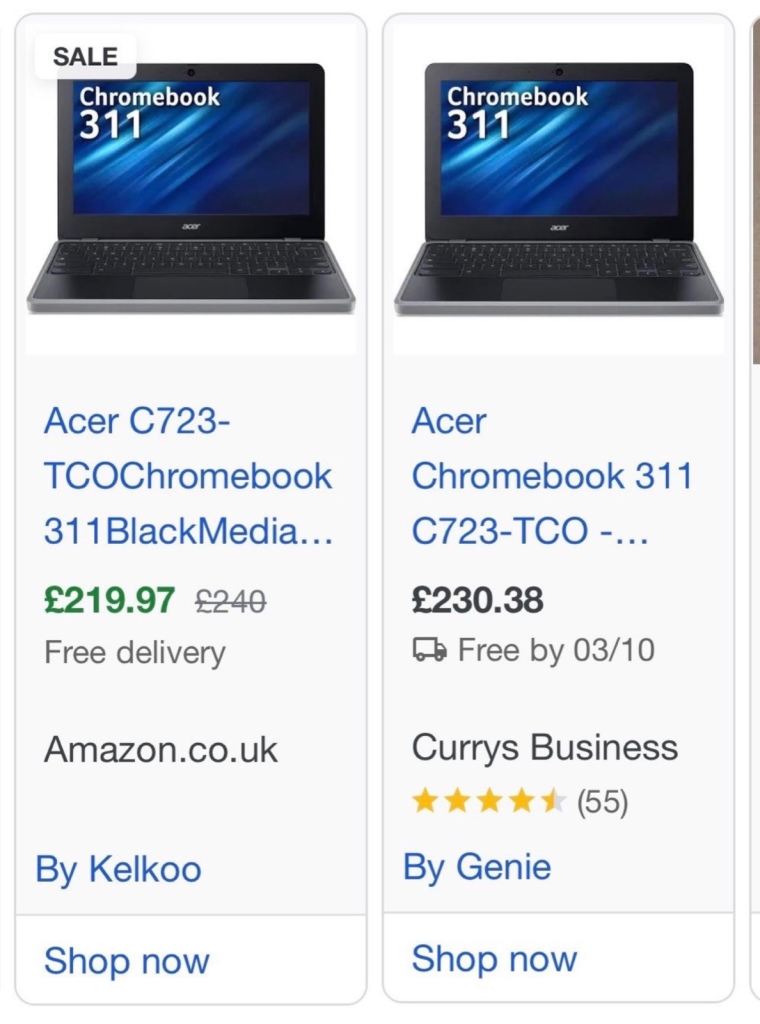This screenshot has width=760, height=1024.
Task: Open the By Kelkoo link
Action: tap(118, 869)
